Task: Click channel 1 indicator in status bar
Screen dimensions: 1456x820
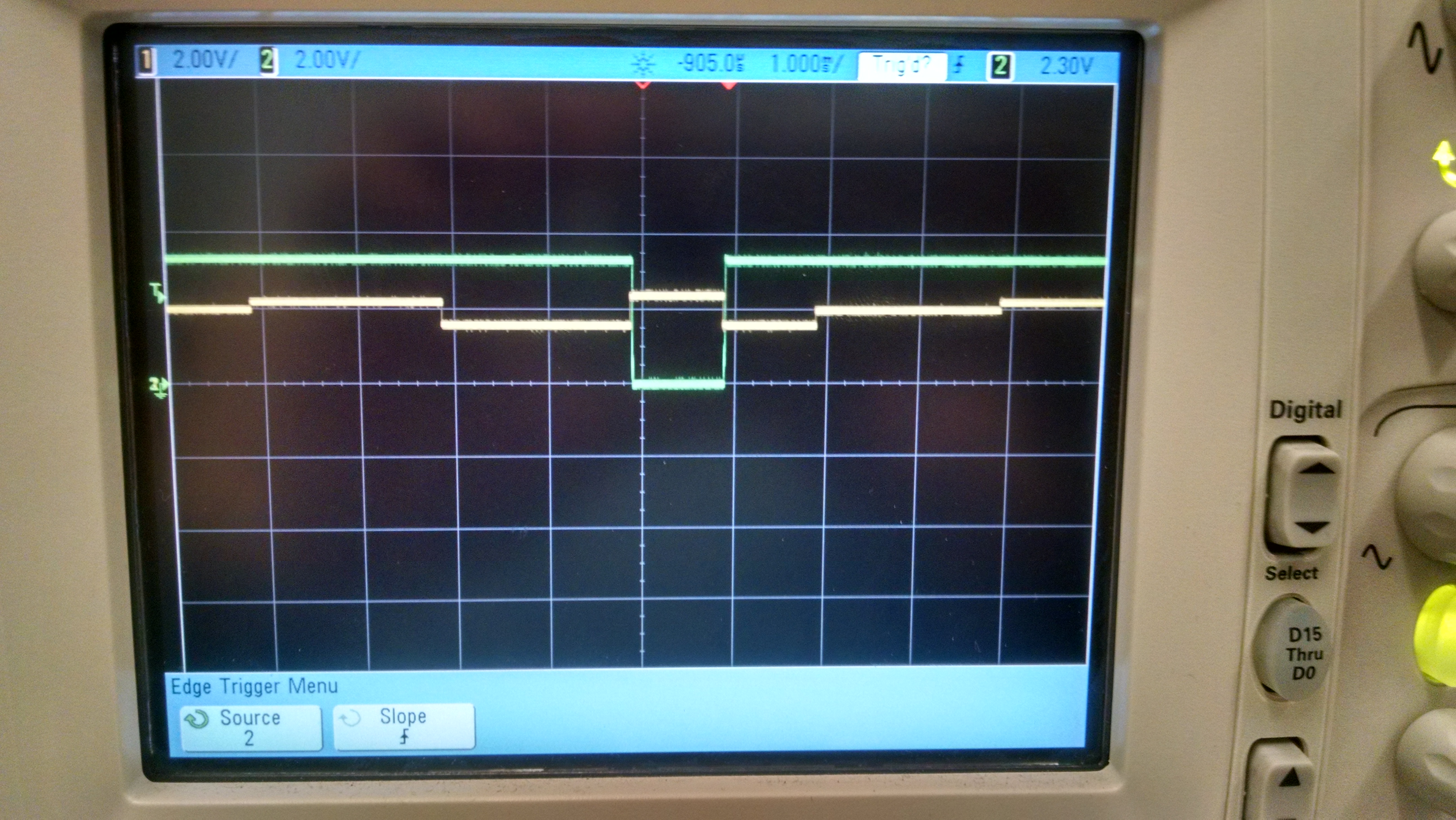Action: [x=146, y=61]
